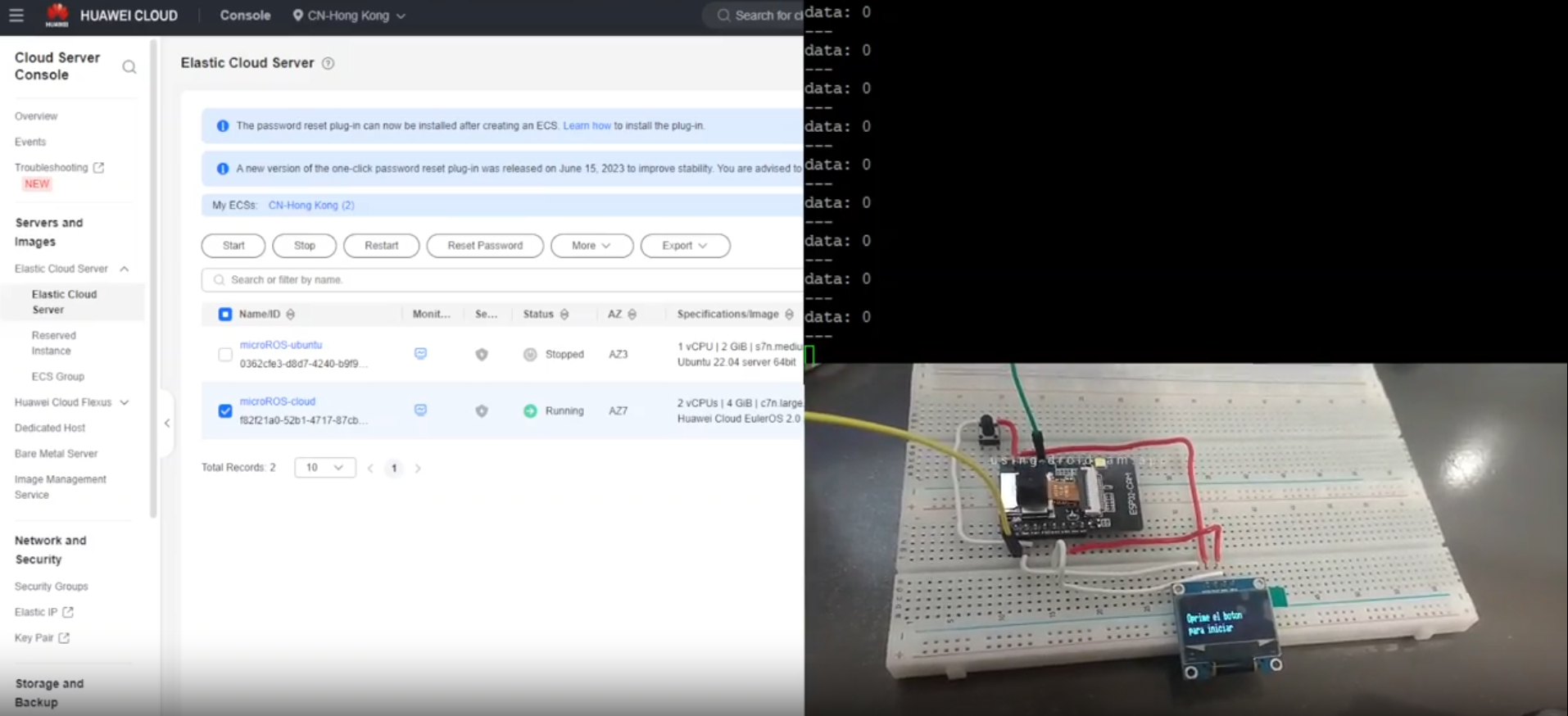Viewport: 1568px width, 716px height.
Task: Open the Key Pair external link icon
Action: click(64, 637)
